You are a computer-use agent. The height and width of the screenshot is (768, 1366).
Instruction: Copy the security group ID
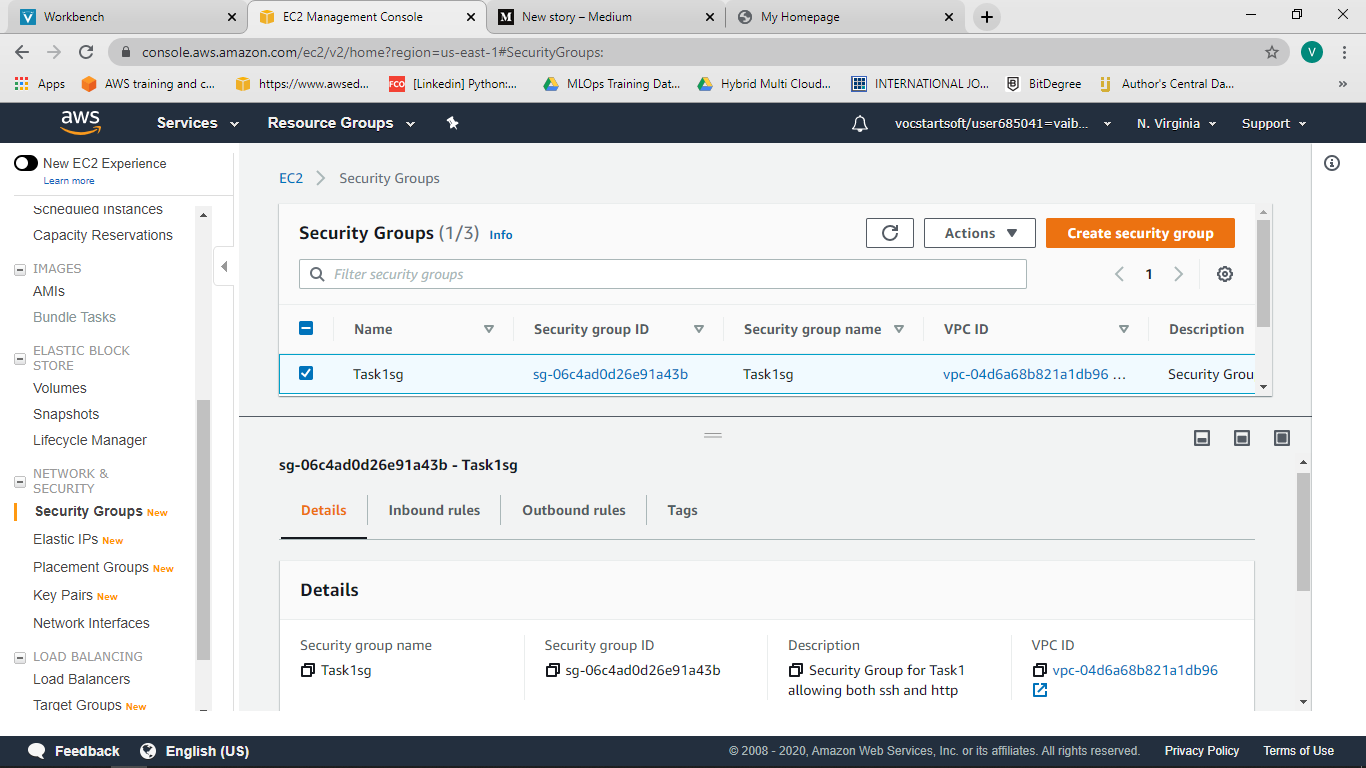point(552,670)
